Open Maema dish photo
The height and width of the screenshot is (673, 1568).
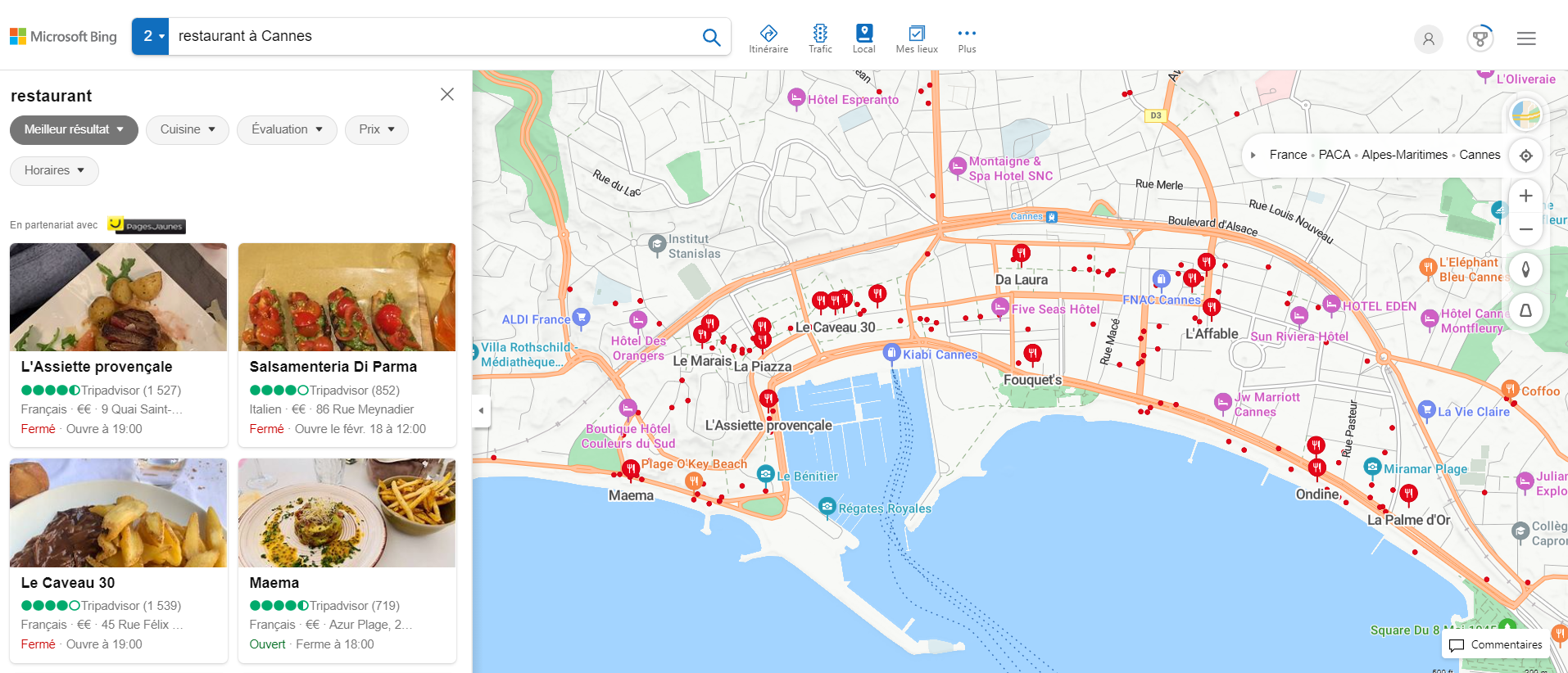click(x=347, y=513)
